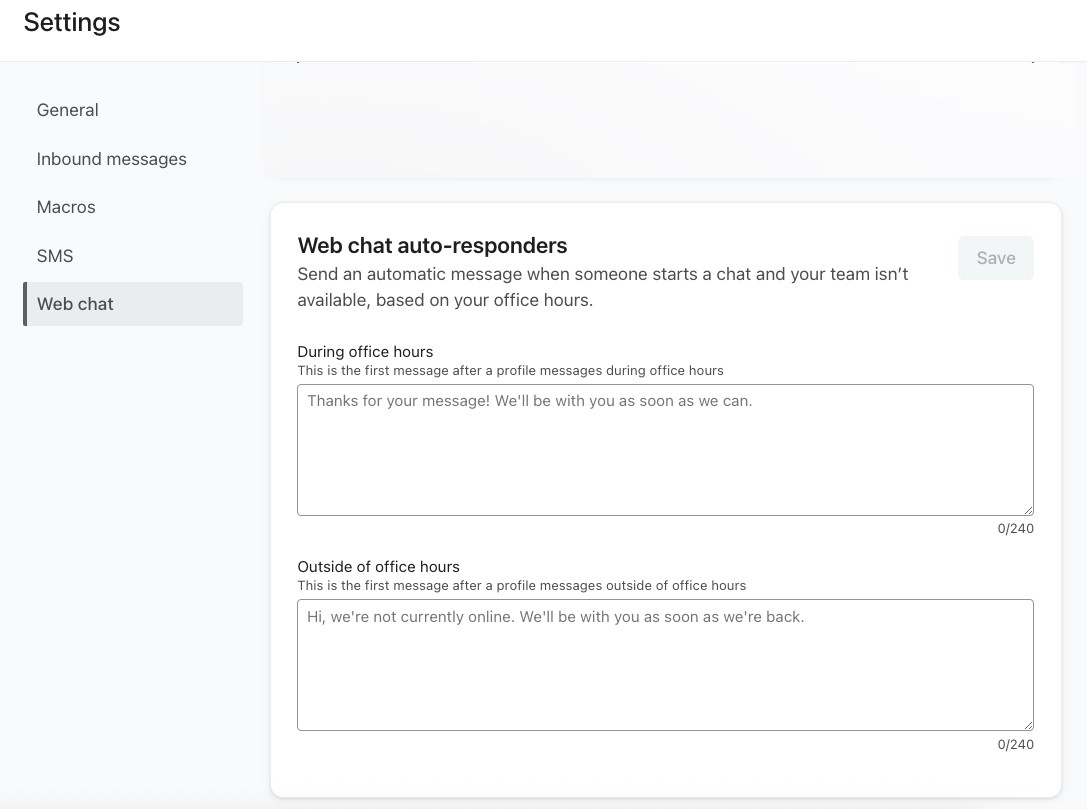The height and width of the screenshot is (809, 1087).
Task: Select Macros in the settings sidebar
Action: point(66,207)
